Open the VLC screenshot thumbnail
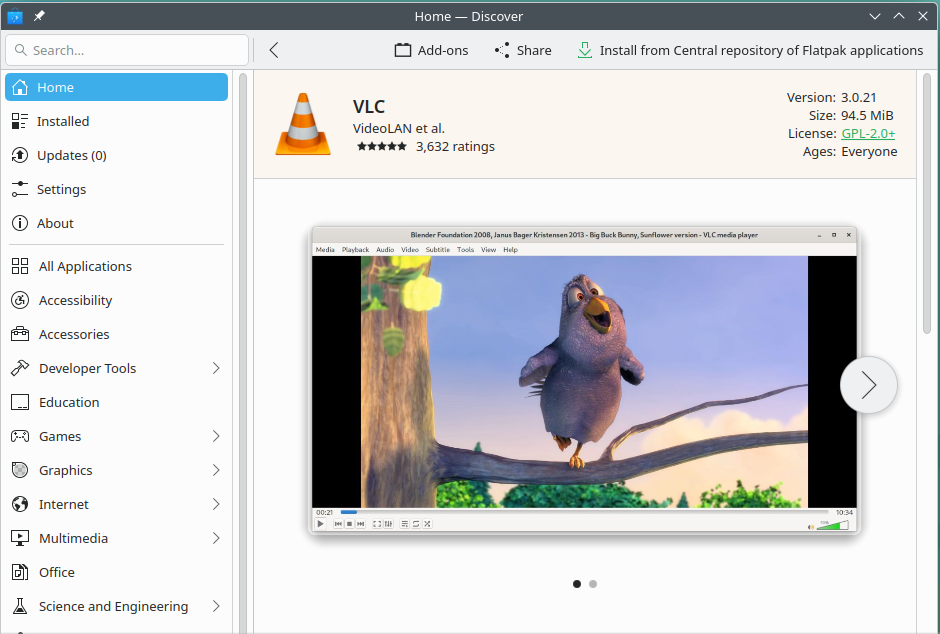This screenshot has height=634, width=940. pos(585,380)
